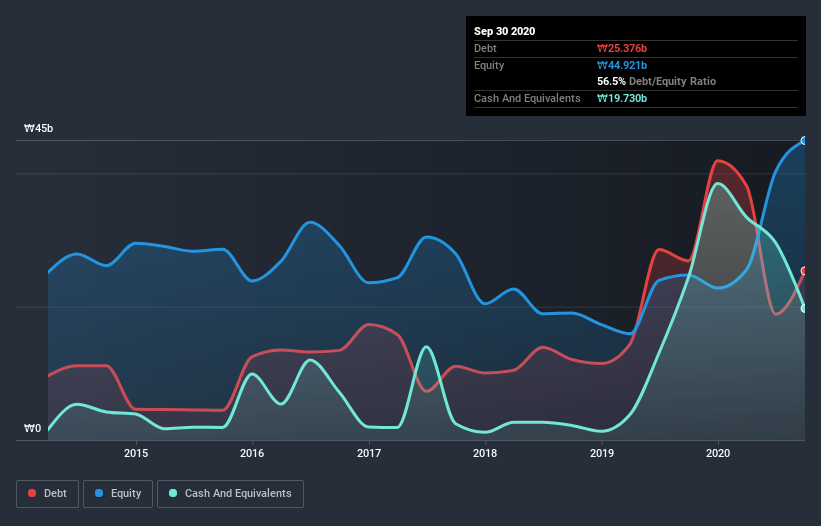The height and width of the screenshot is (526, 821).
Task: Click the 2017 x-axis label
Action: [x=369, y=453]
